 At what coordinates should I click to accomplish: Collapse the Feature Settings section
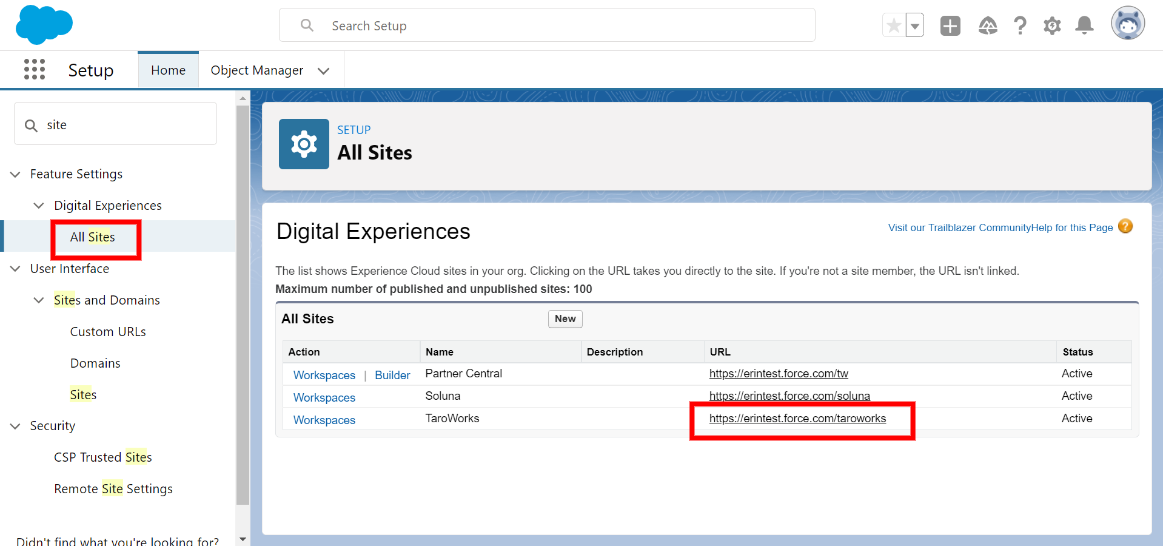[15, 174]
